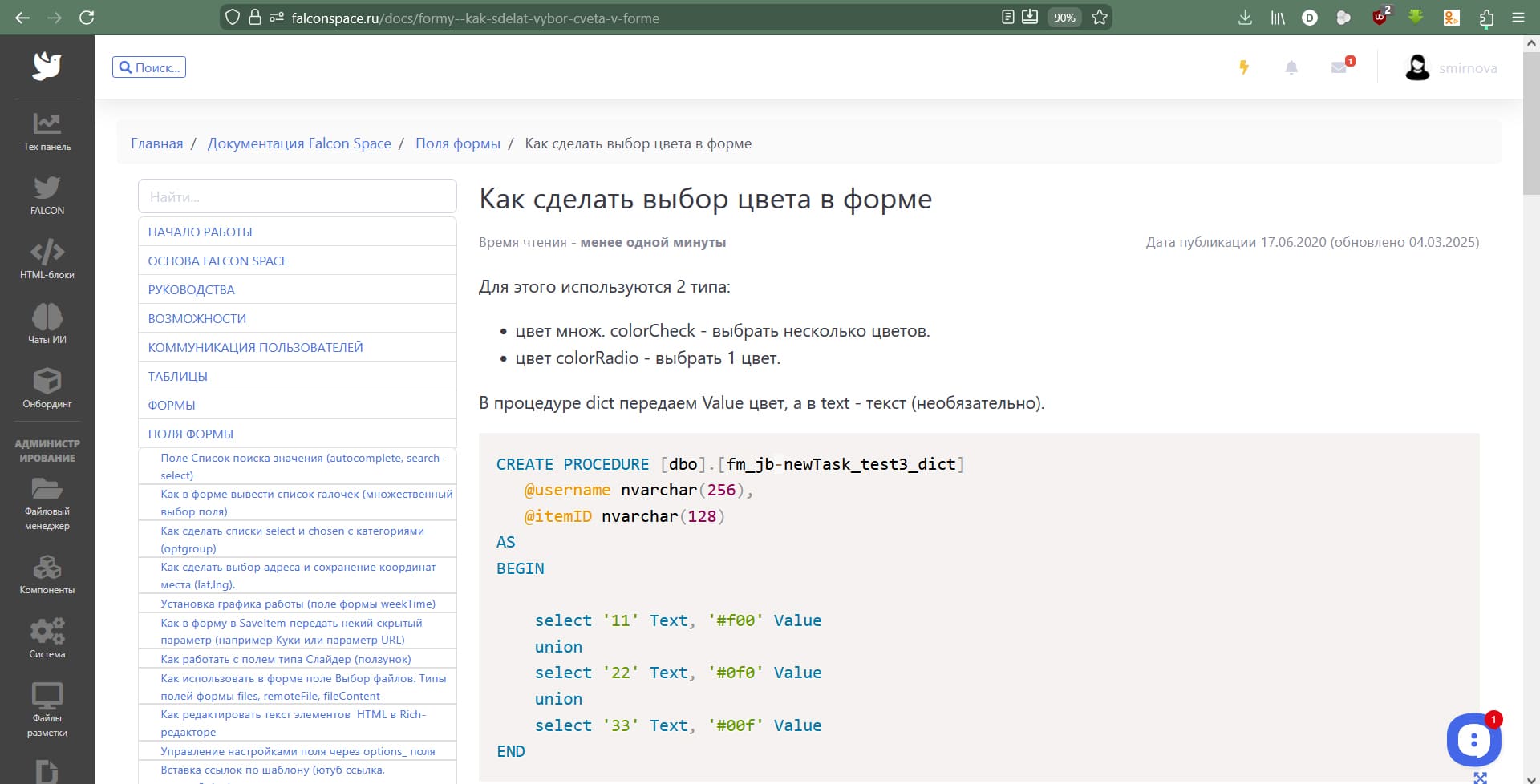This screenshot has width=1540, height=784.
Task: Expand the ТАБЛИЦЫ documentation section
Action: [x=177, y=376]
